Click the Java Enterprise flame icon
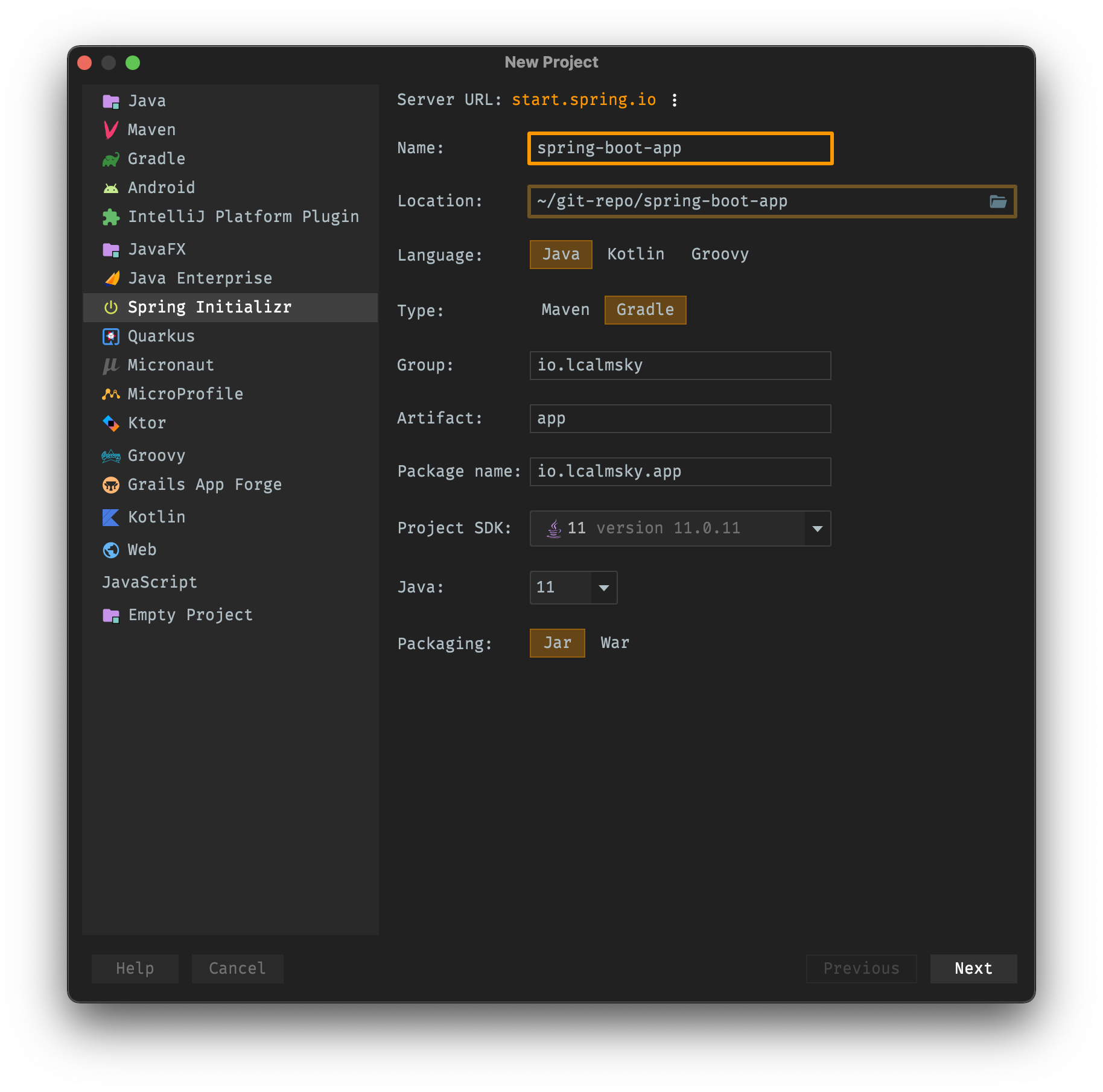The height and width of the screenshot is (1092, 1103). pyautogui.click(x=112, y=278)
